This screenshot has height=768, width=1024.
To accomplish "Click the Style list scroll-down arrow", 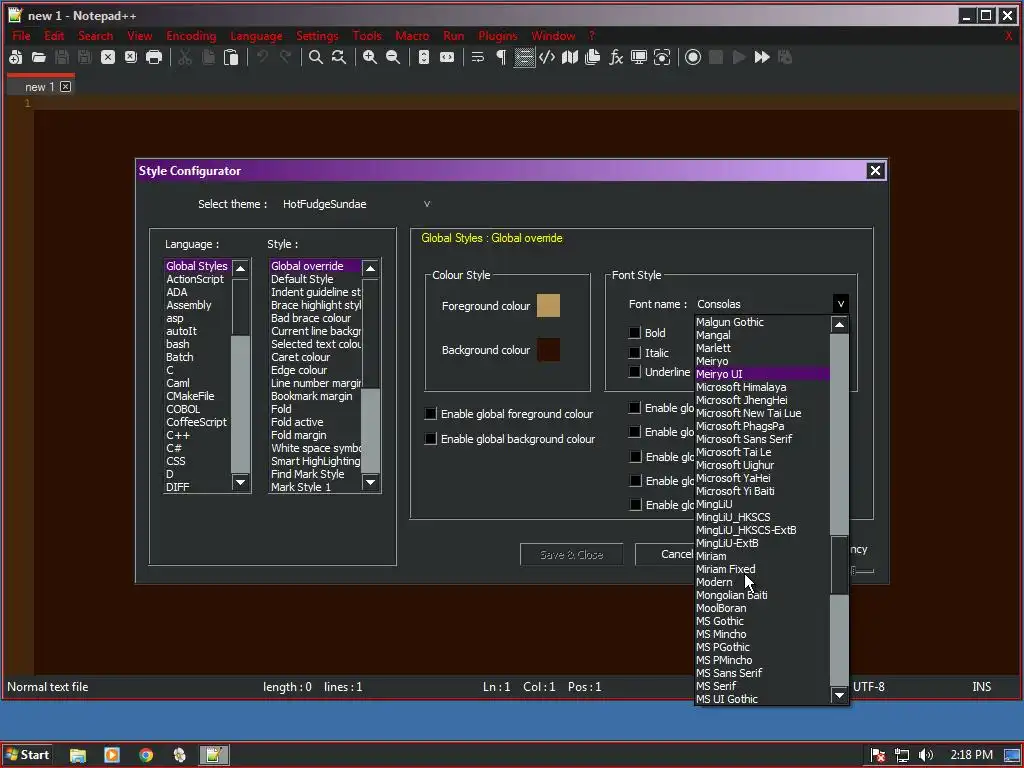I will click(370, 482).
